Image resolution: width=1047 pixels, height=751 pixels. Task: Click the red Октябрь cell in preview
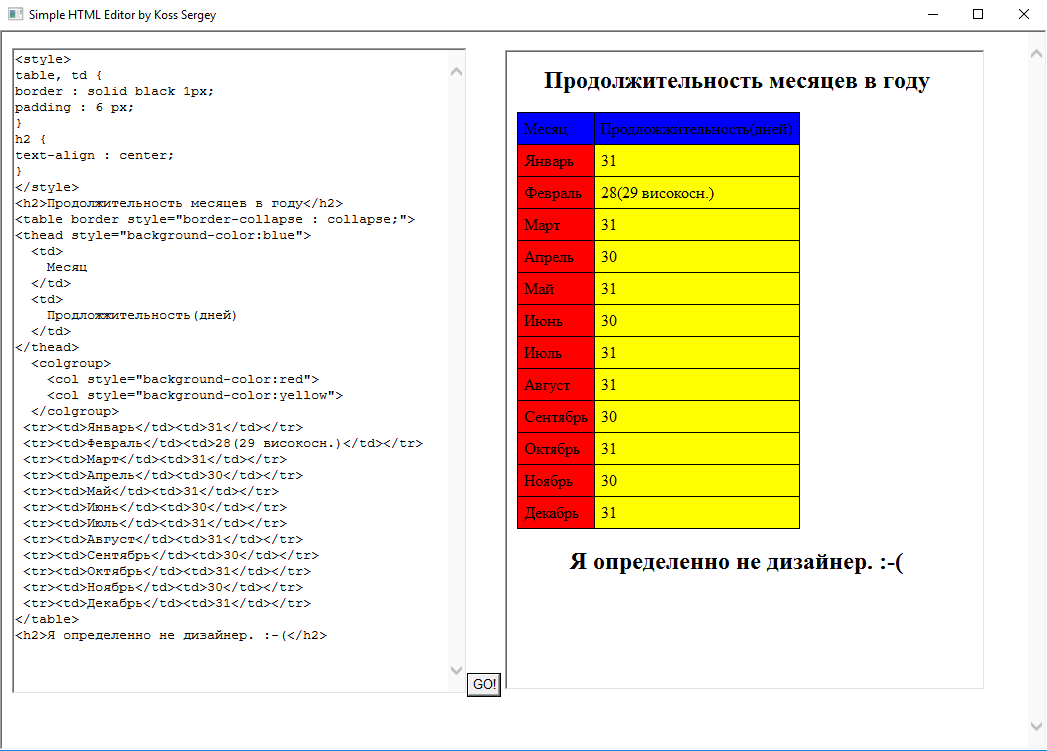[556, 449]
